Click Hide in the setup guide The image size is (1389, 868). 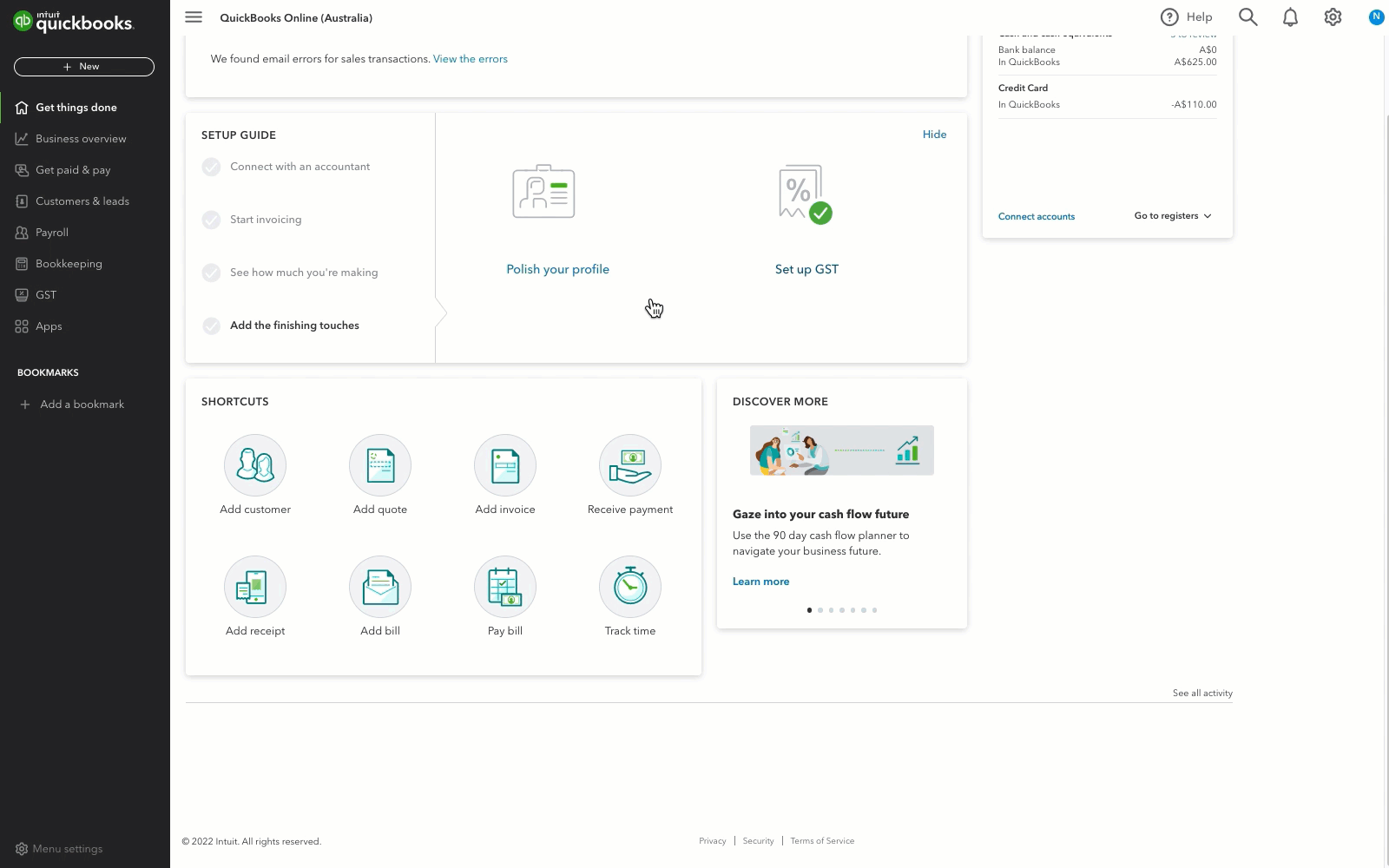tap(934, 135)
